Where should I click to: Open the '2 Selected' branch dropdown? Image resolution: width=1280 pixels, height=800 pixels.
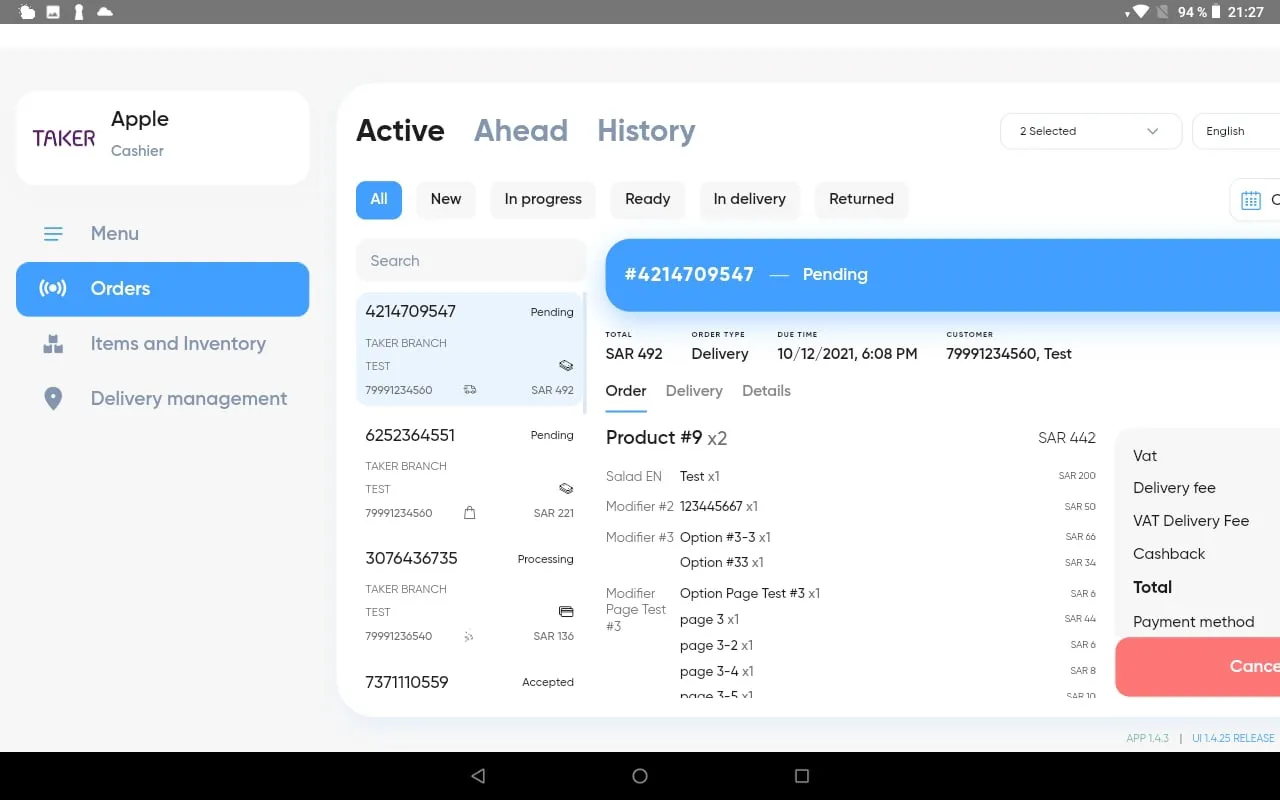point(1091,131)
